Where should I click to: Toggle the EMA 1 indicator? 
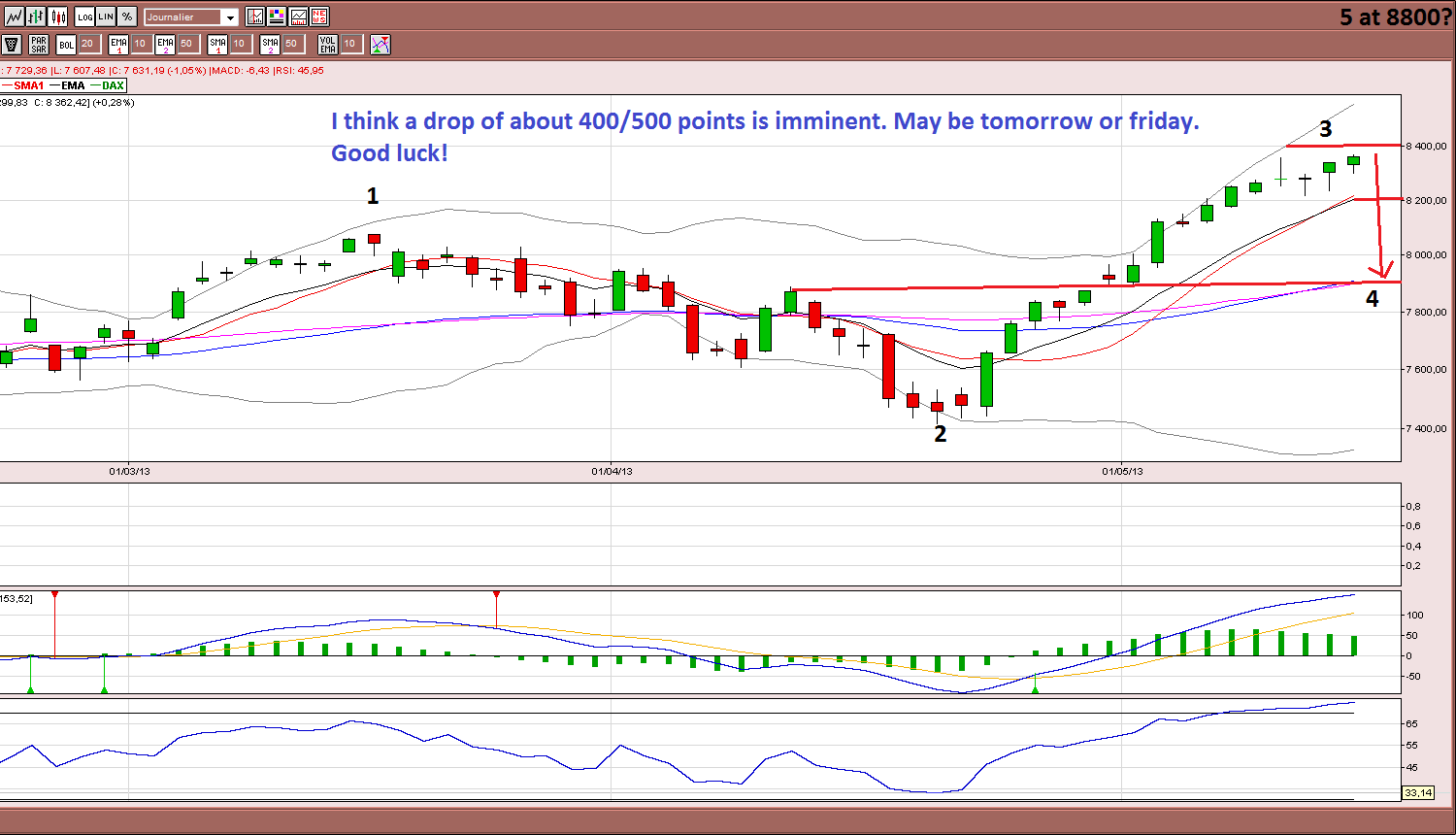(x=118, y=45)
